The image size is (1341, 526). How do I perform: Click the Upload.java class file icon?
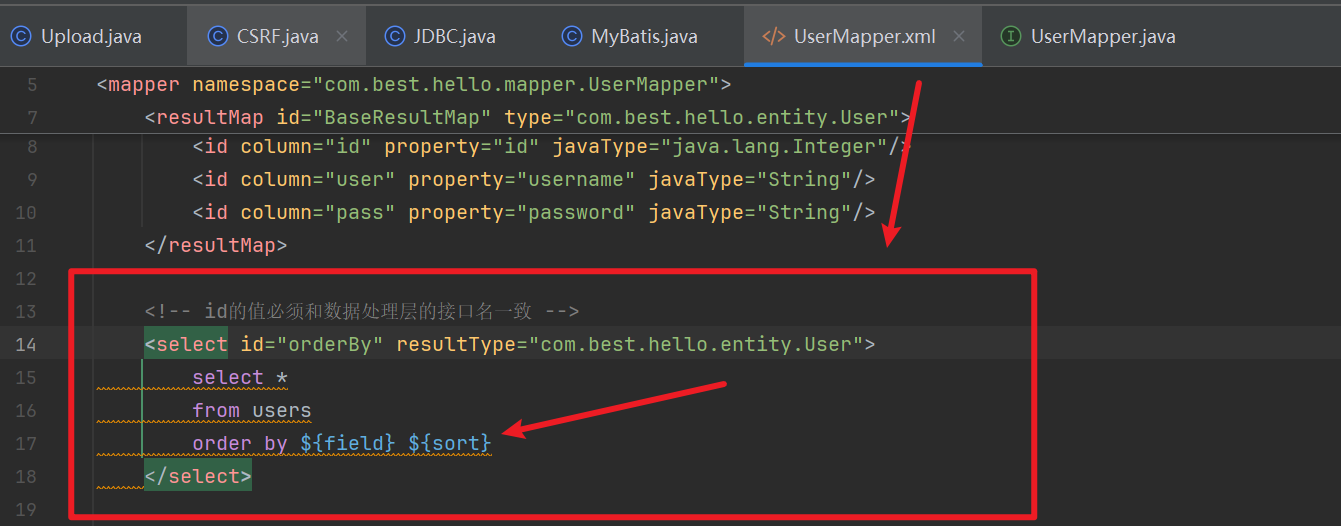22,37
